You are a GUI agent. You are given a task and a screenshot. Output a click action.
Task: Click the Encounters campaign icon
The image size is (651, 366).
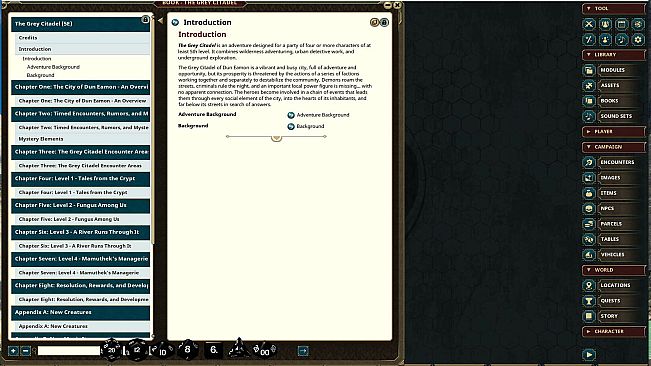tap(589, 162)
